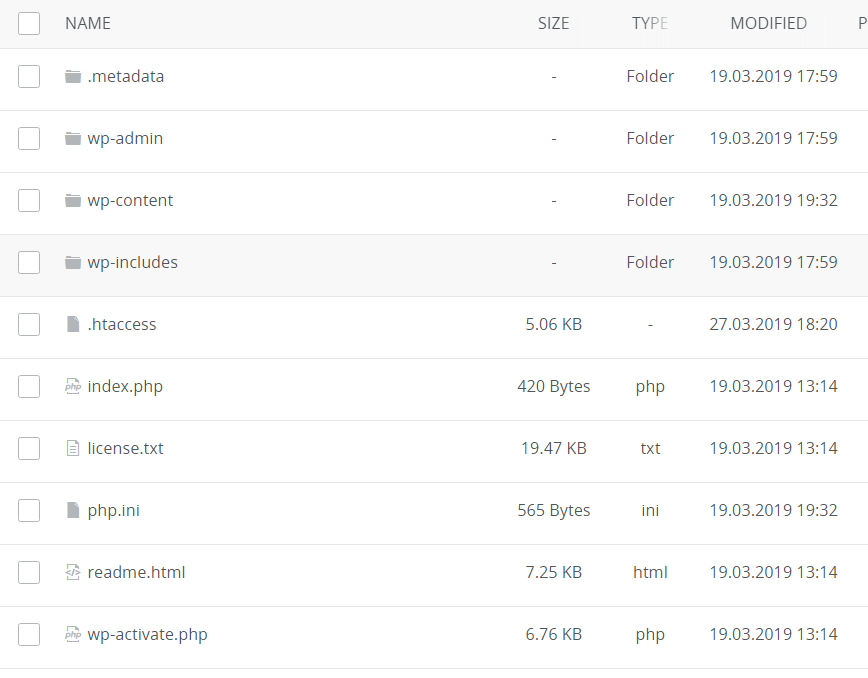Click the .metadata folder icon

pos(72,77)
